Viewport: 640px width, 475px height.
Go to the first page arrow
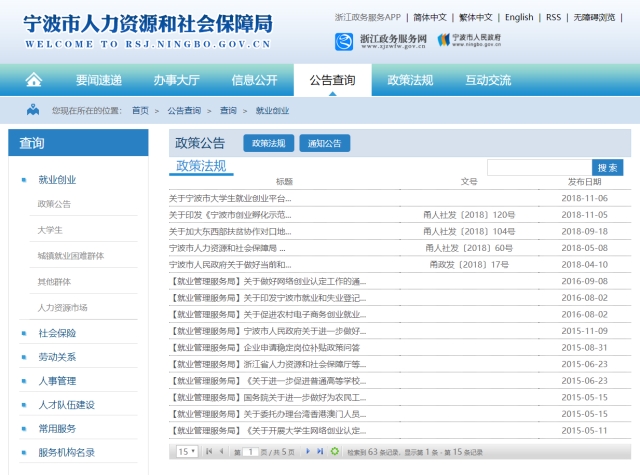(208, 452)
